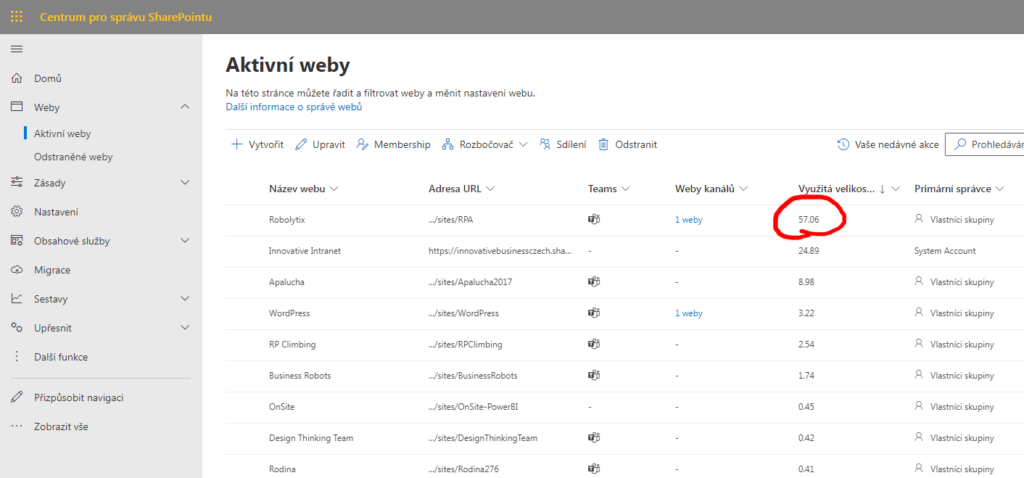Collapse navigation with the hamburger icon
The height and width of the screenshot is (478, 1024).
point(17,49)
